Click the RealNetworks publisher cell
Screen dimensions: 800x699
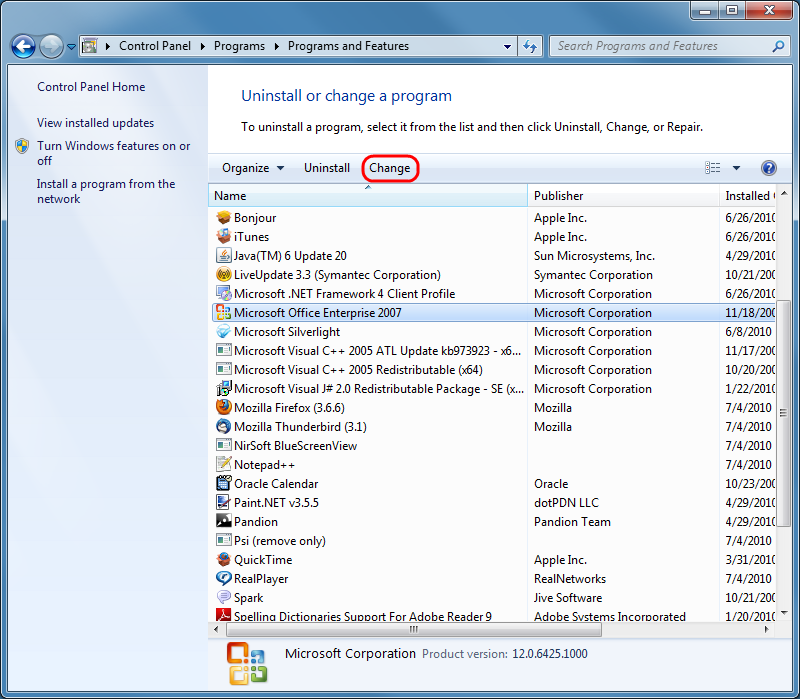570,579
